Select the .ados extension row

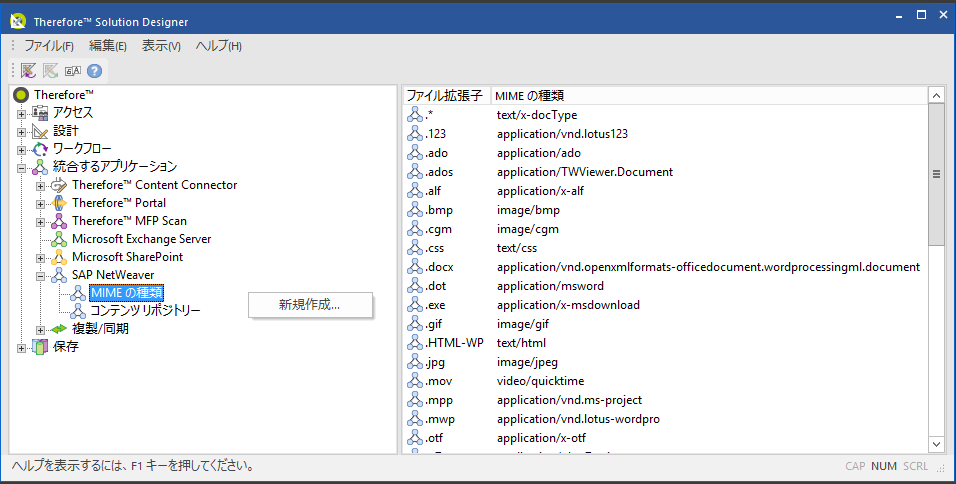coord(439,172)
